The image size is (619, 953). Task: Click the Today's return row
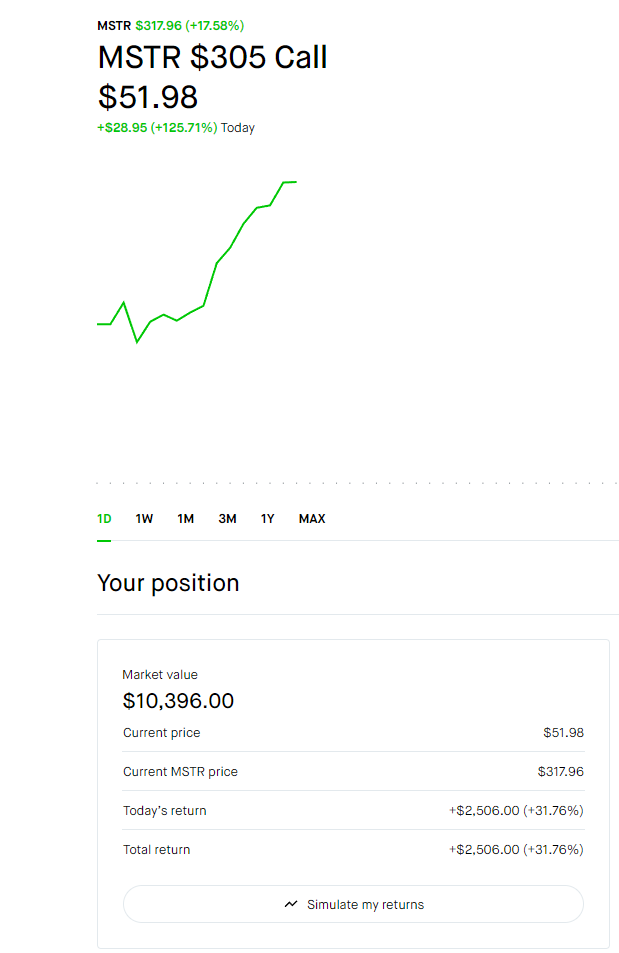click(353, 810)
